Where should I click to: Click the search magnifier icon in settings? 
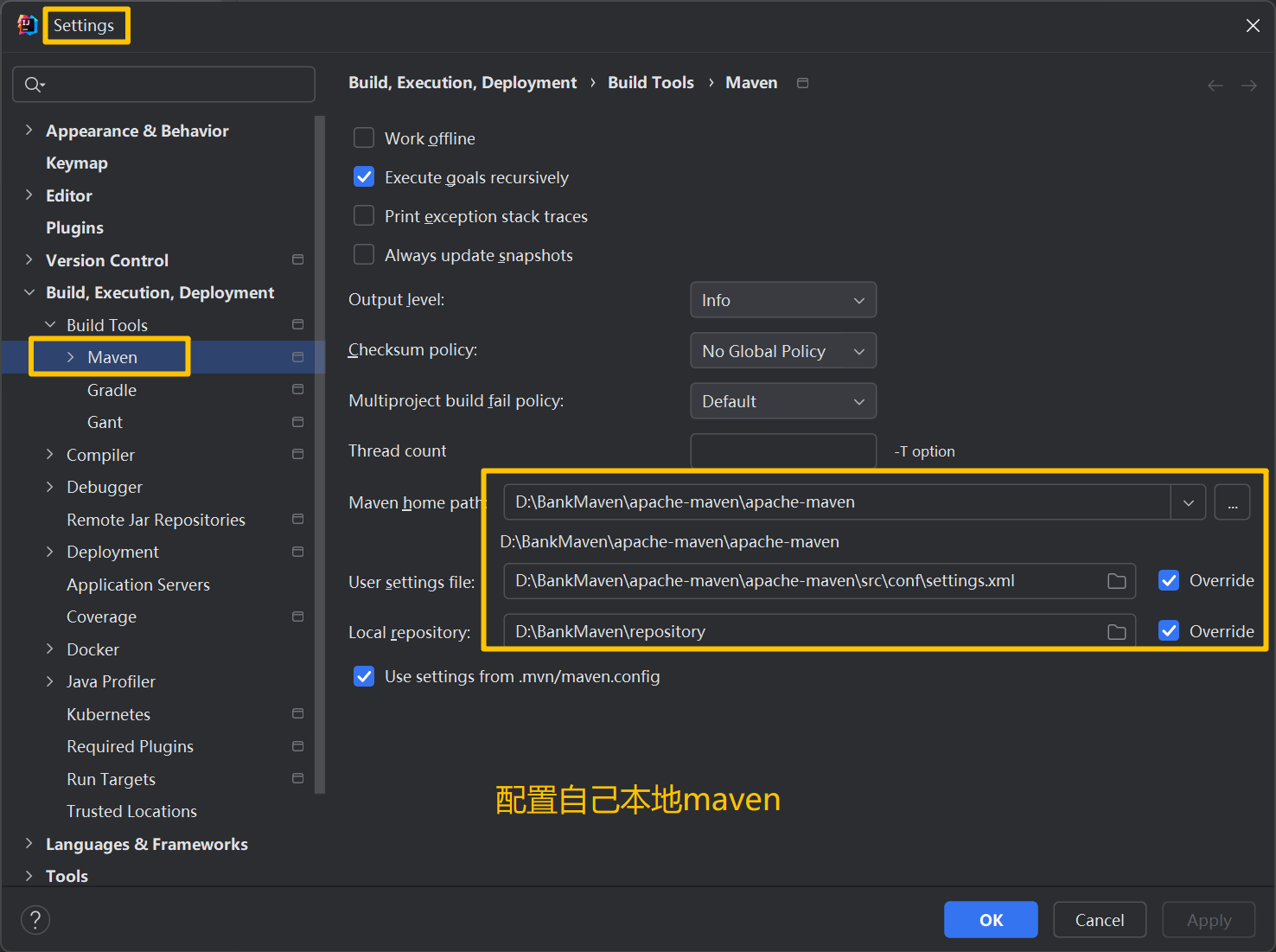click(34, 84)
